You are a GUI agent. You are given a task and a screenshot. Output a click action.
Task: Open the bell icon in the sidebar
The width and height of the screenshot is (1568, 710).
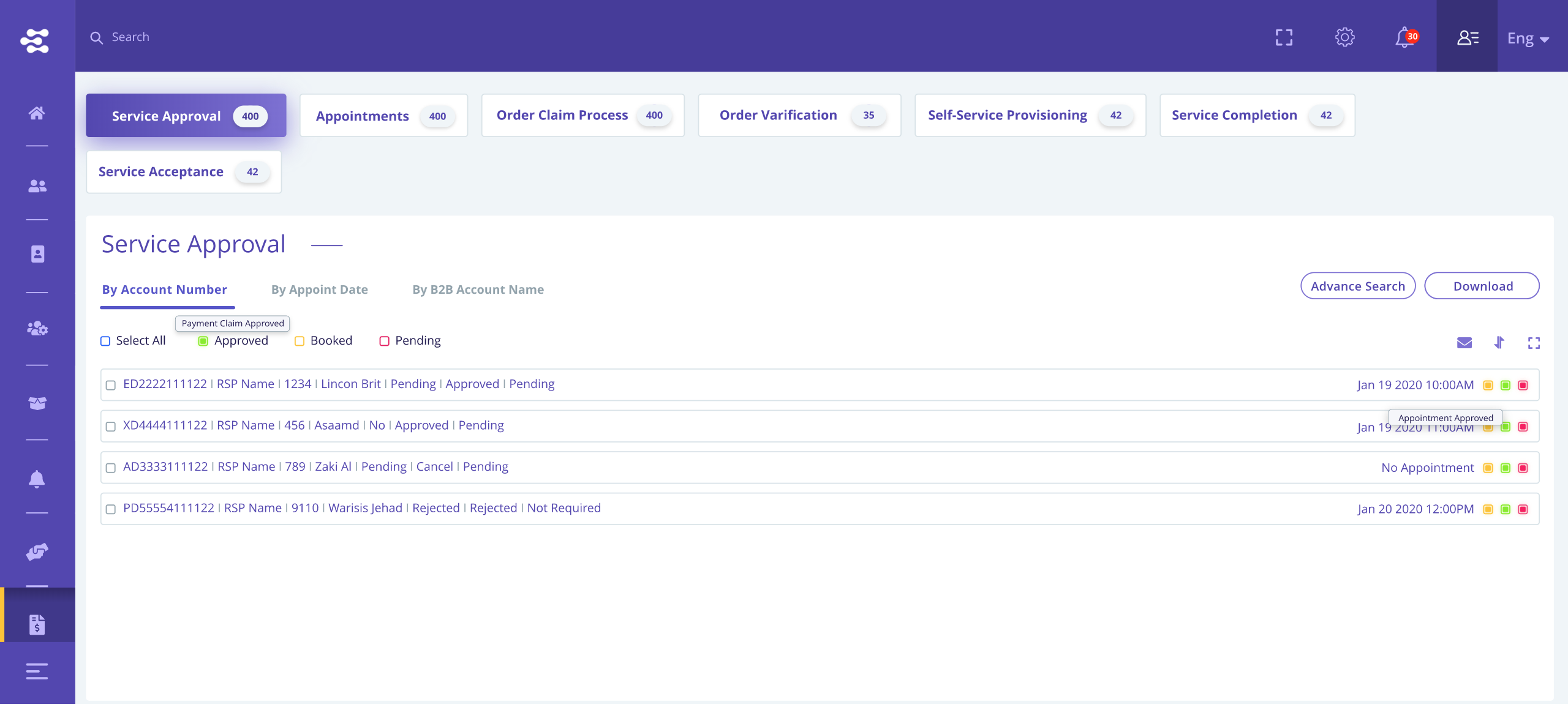(x=37, y=479)
